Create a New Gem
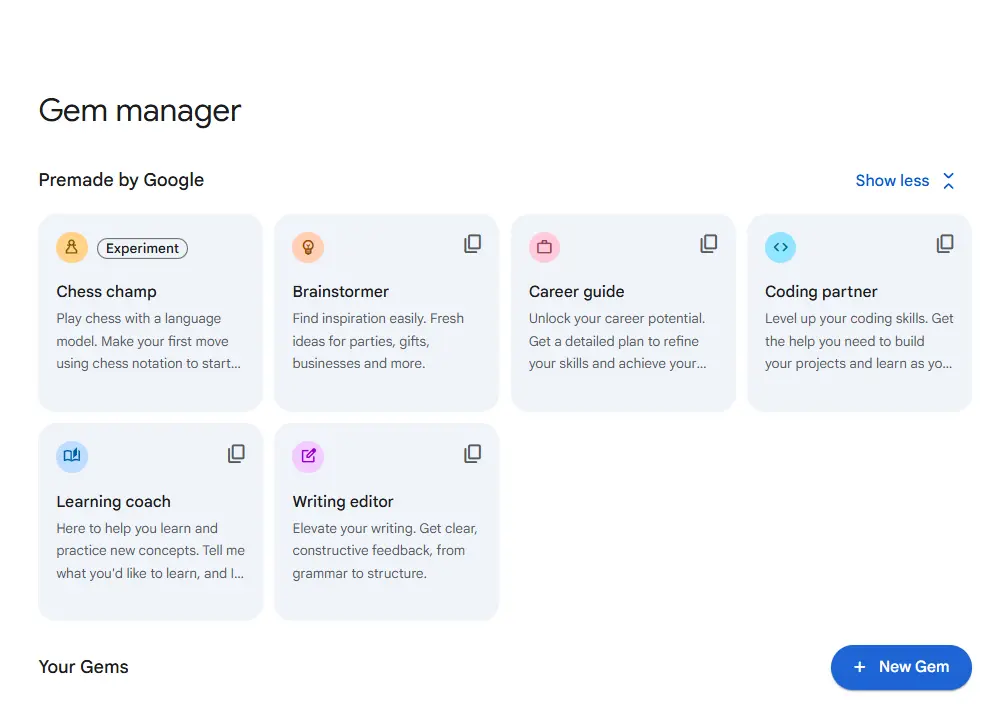 (901, 667)
